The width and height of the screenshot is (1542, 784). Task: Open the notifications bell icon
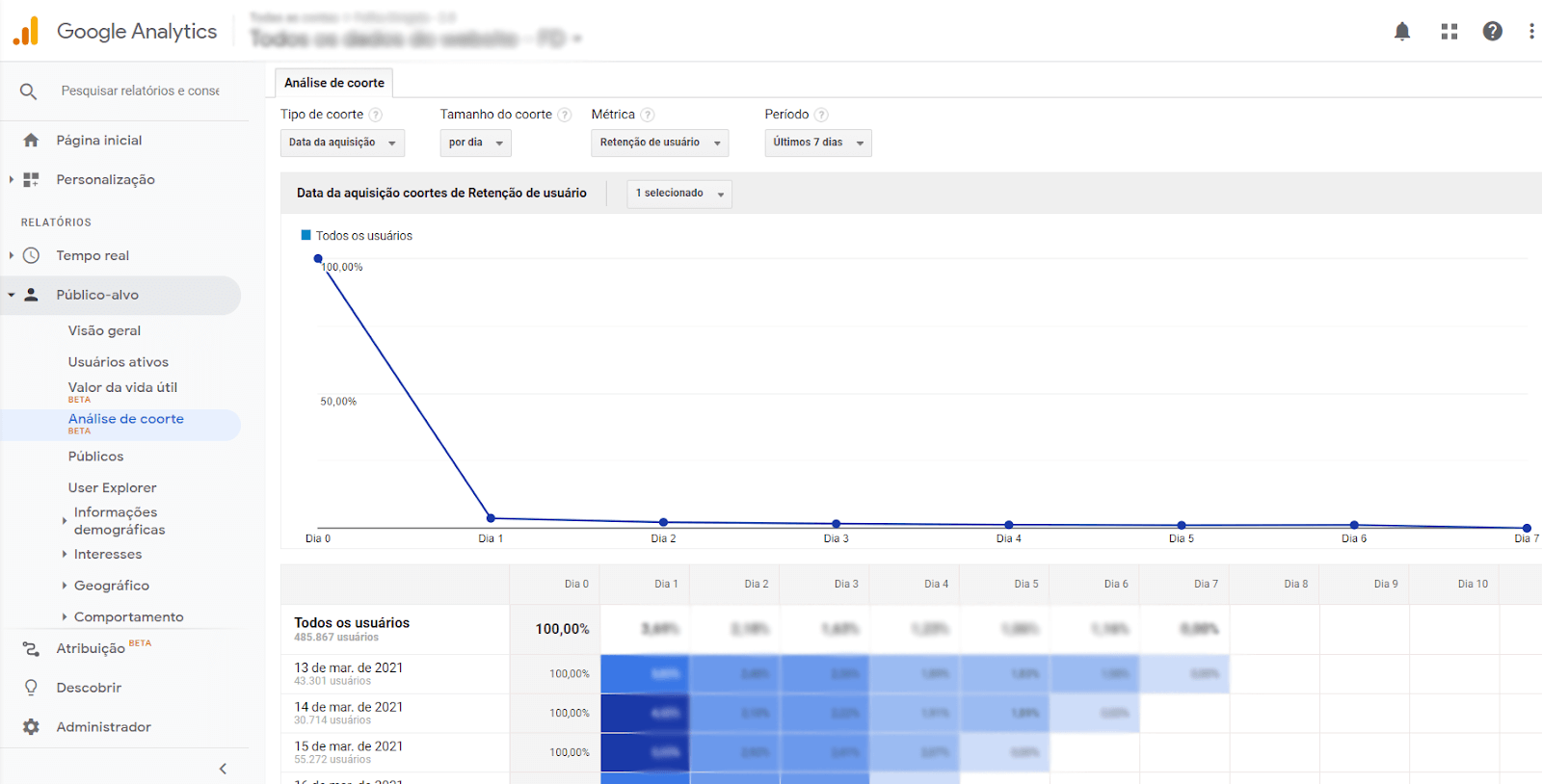[x=1402, y=32]
